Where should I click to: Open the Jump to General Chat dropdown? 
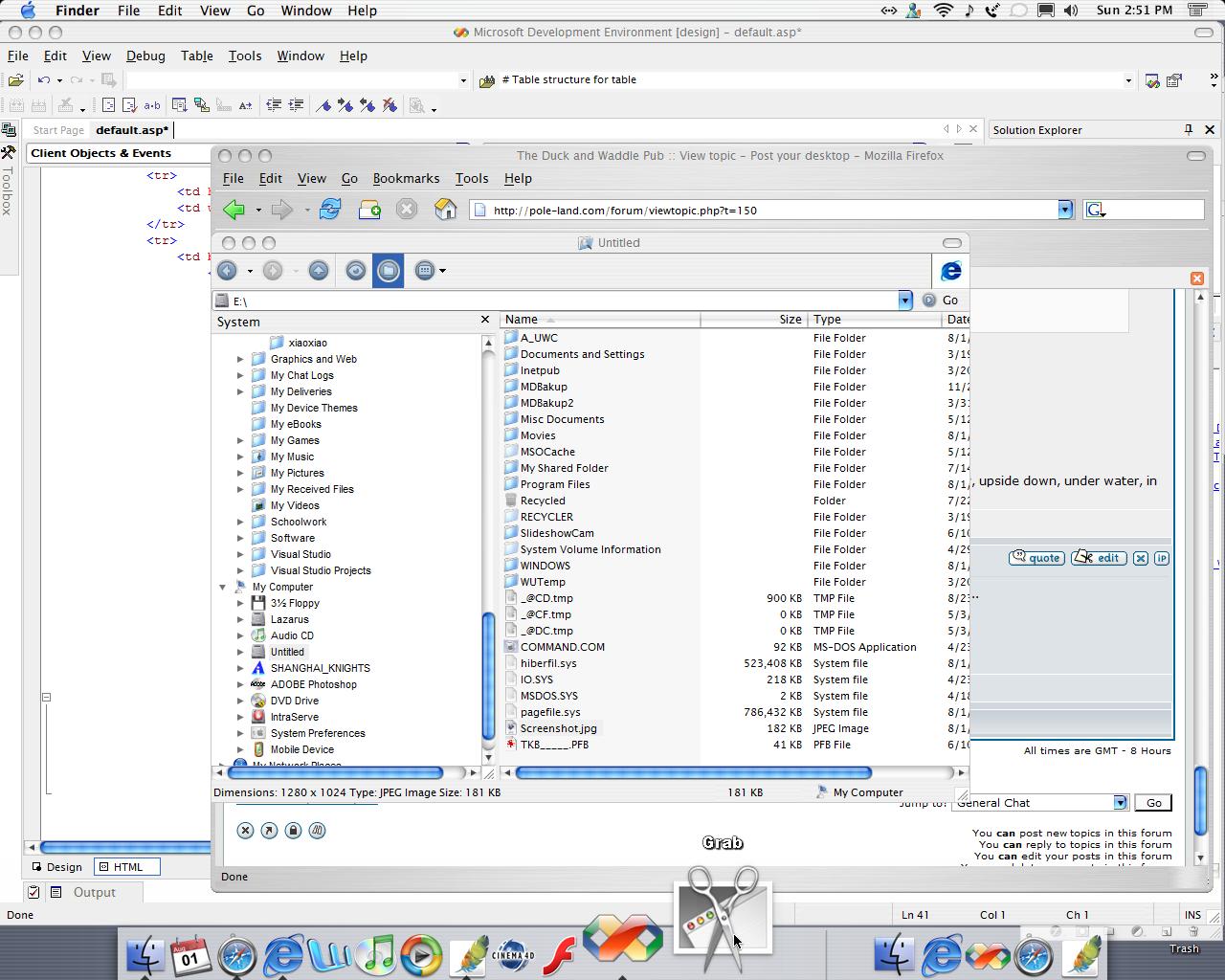click(1120, 803)
